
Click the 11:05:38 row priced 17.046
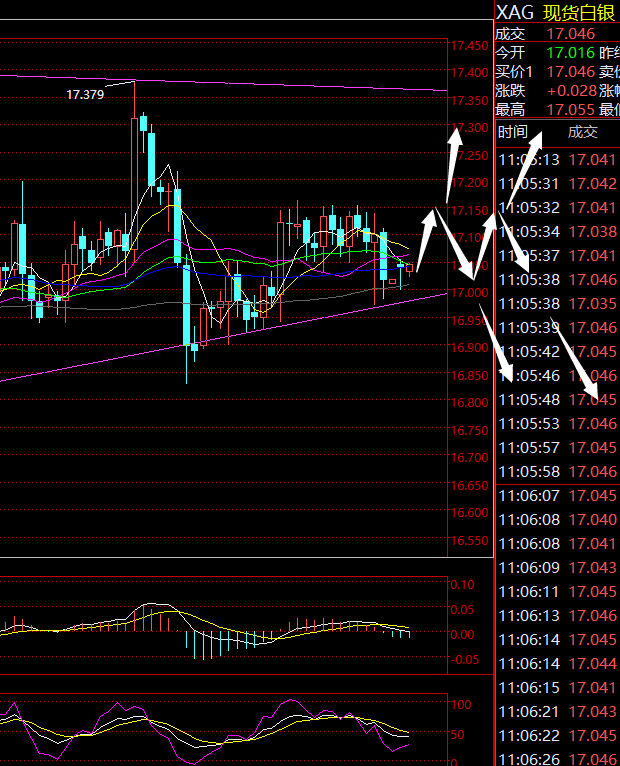(558, 279)
